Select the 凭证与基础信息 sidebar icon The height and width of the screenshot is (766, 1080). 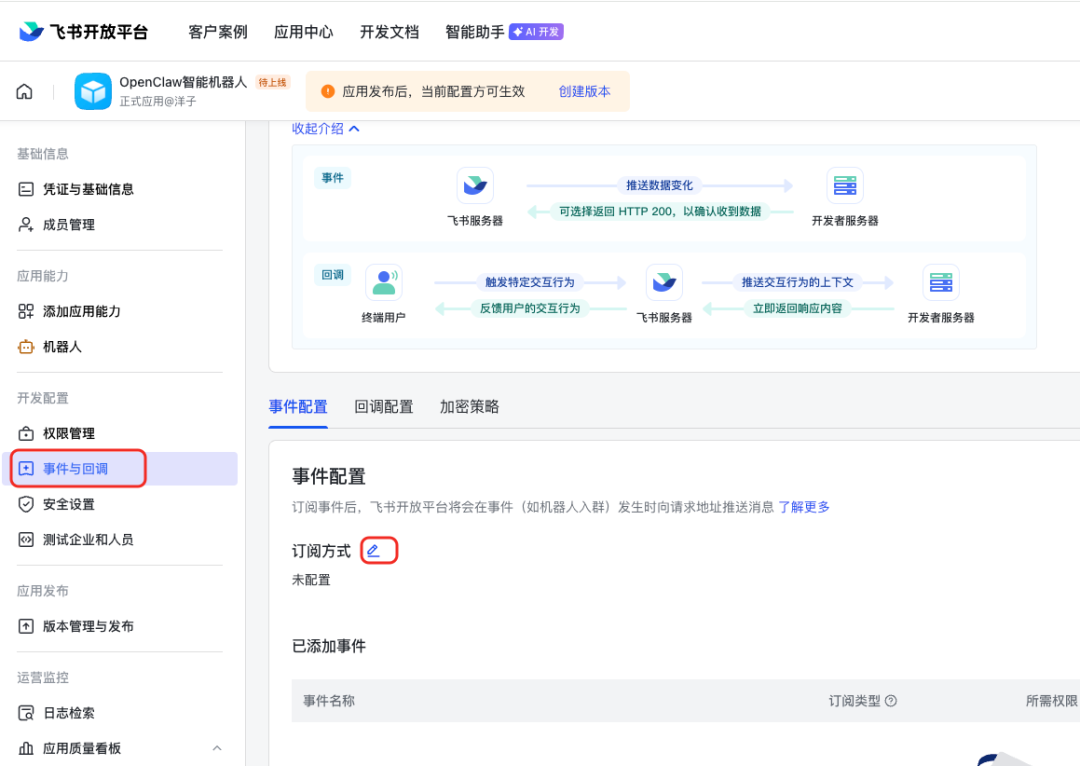[x=27, y=188]
